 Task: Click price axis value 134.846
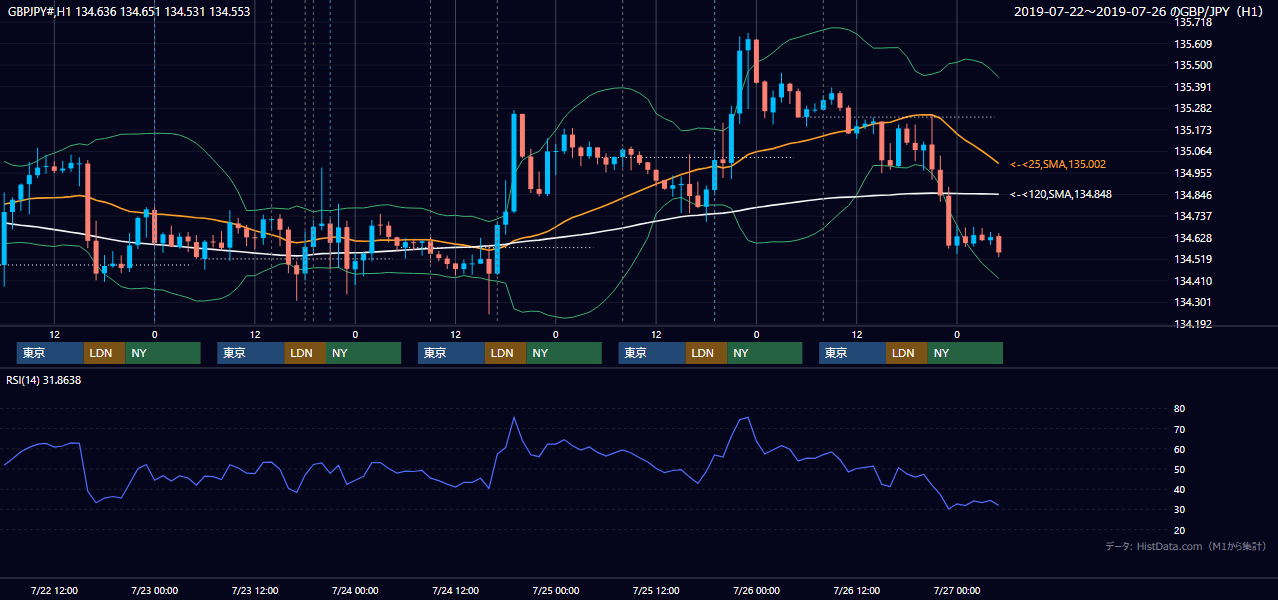1193,195
